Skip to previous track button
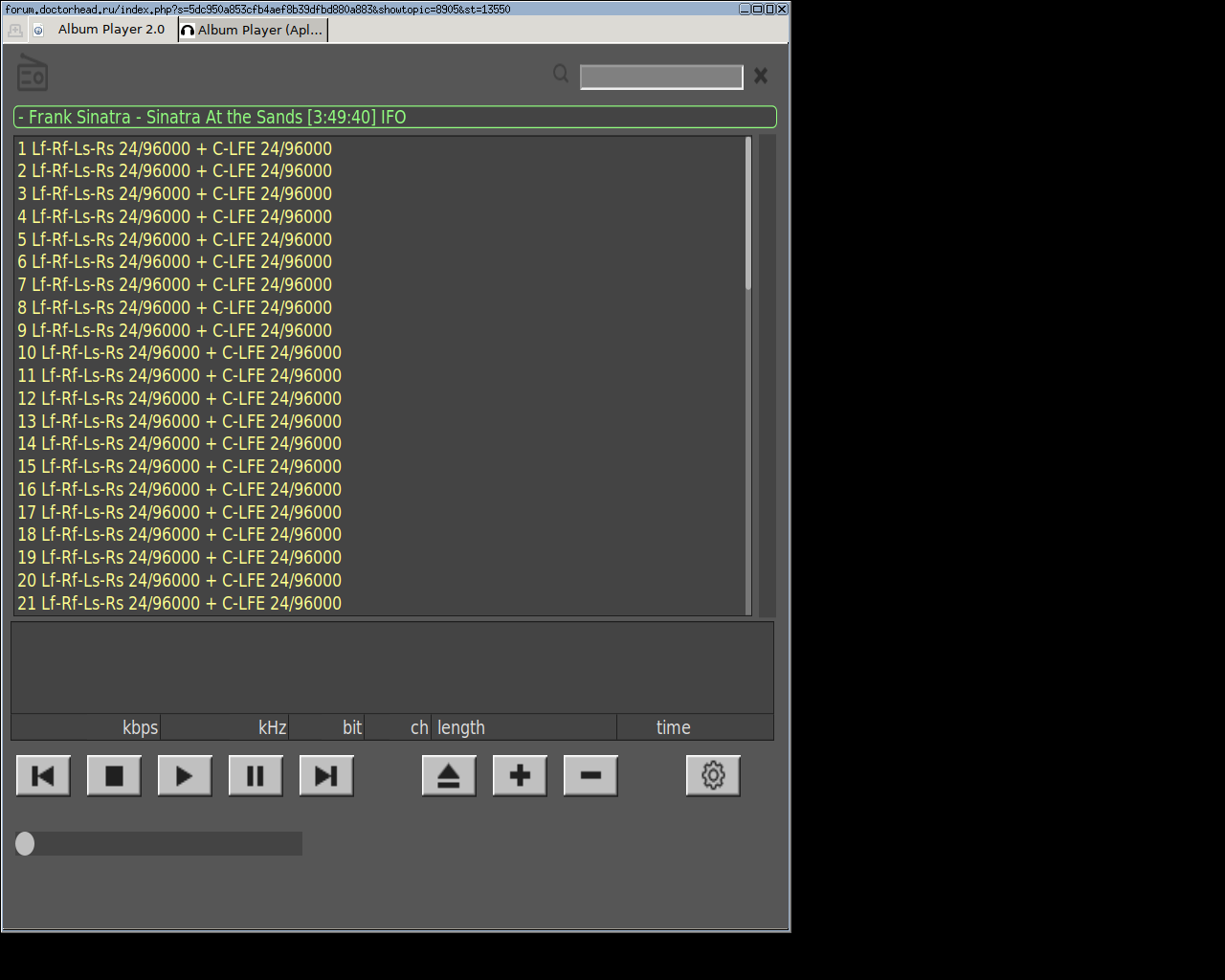The height and width of the screenshot is (980, 1225). pyautogui.click(x=43, y=775)
